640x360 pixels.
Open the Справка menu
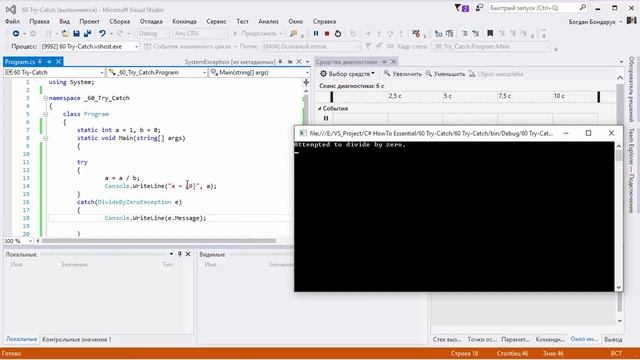324,21
